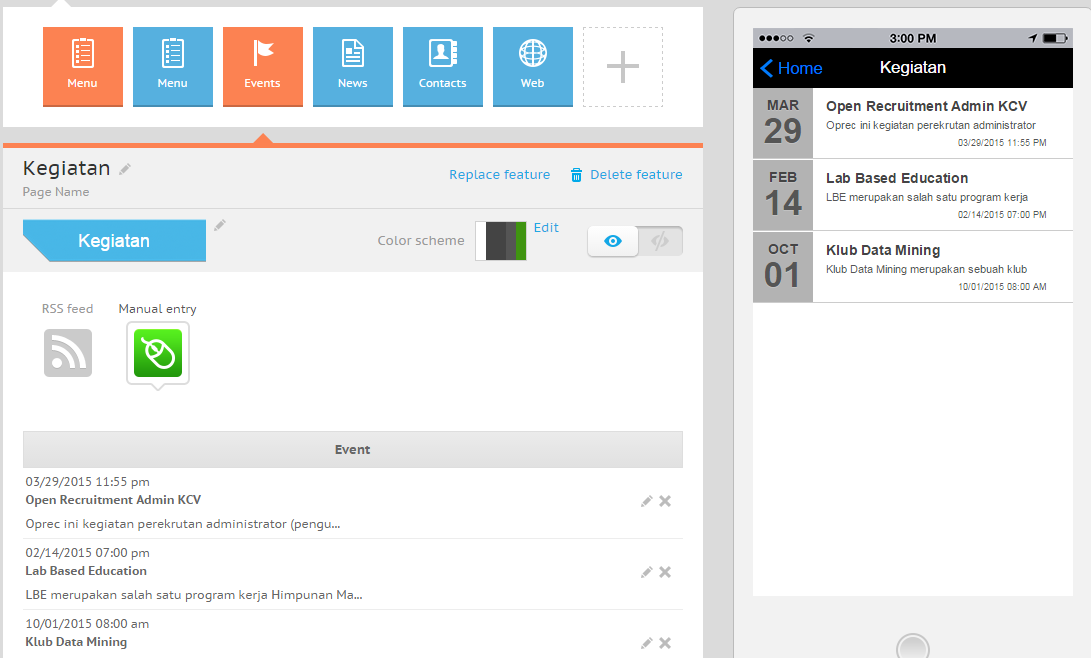Viewport: 1091px width, 658px height.
Task: Click the Event table header
Action: pyautogui.click(x=353, y=449)
